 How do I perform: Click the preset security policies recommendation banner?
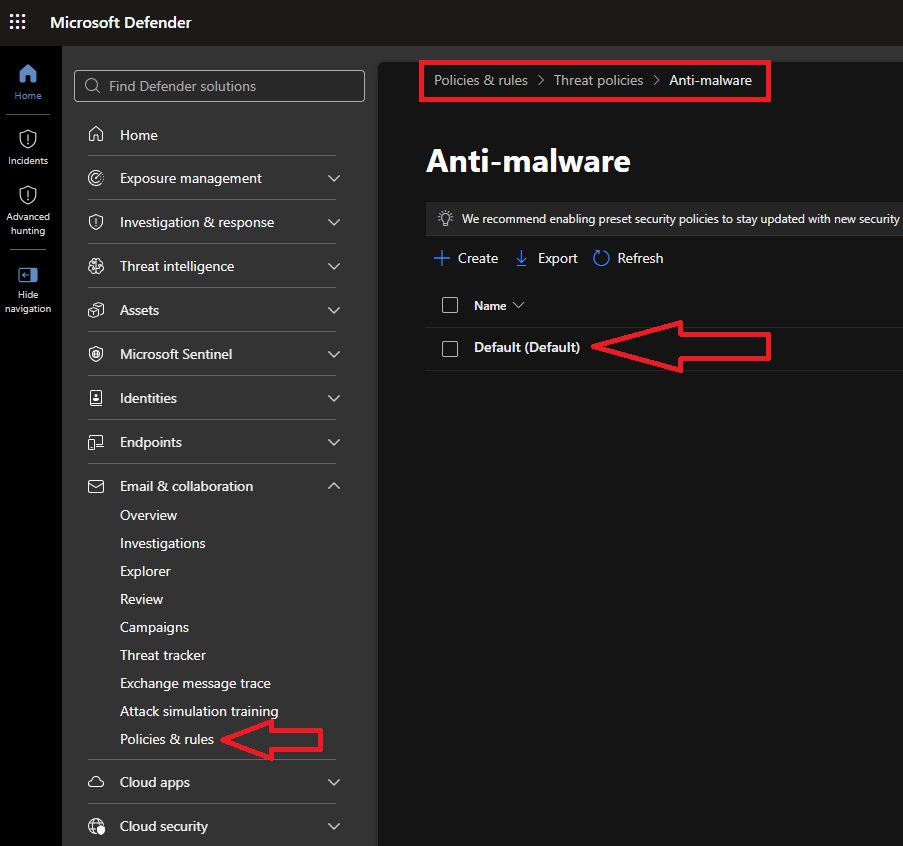tap(664, 219)
